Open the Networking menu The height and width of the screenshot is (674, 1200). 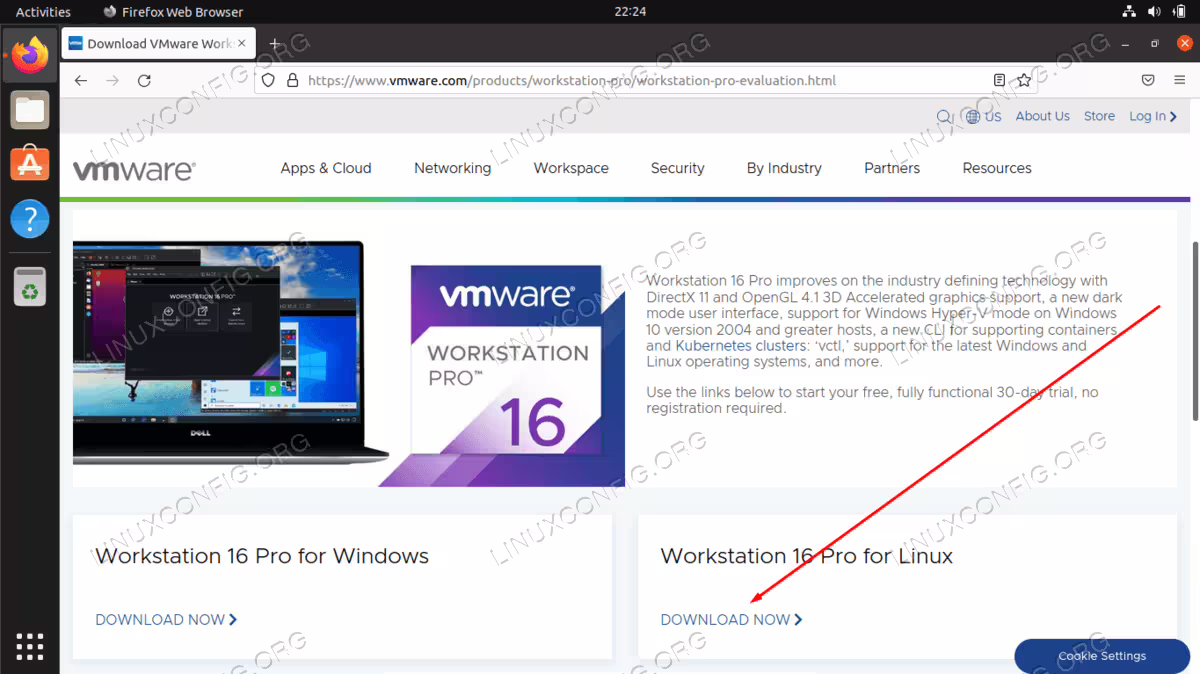pos(453,168)
